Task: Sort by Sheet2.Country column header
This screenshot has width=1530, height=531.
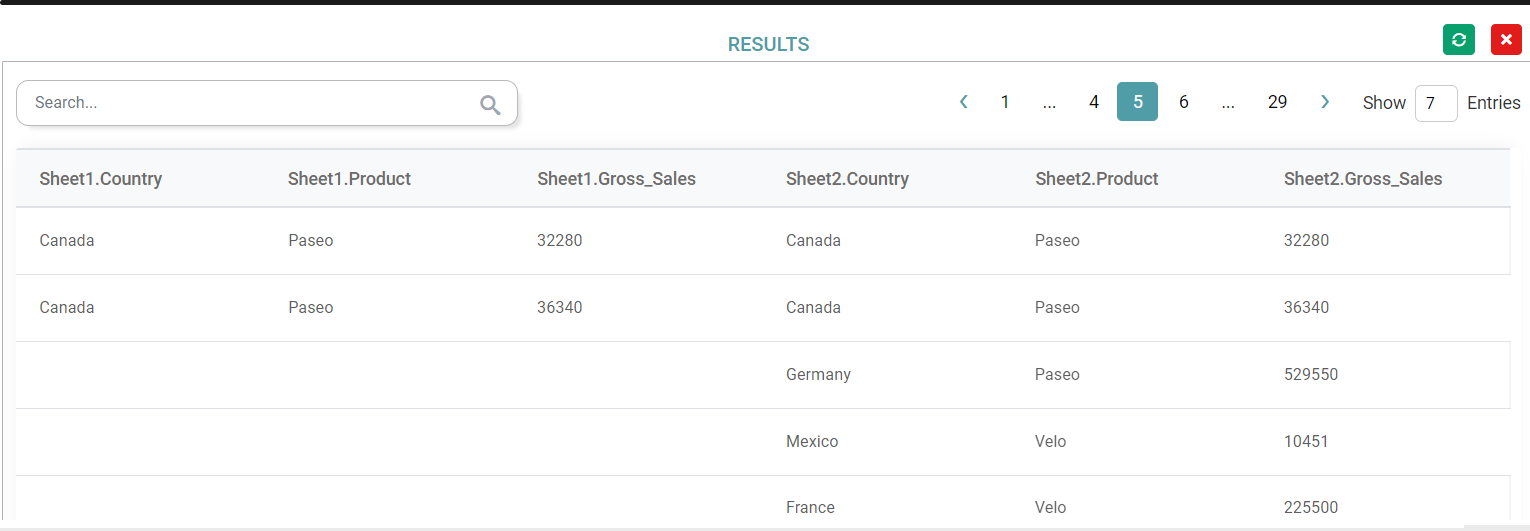Action: (x=847, y=179)
